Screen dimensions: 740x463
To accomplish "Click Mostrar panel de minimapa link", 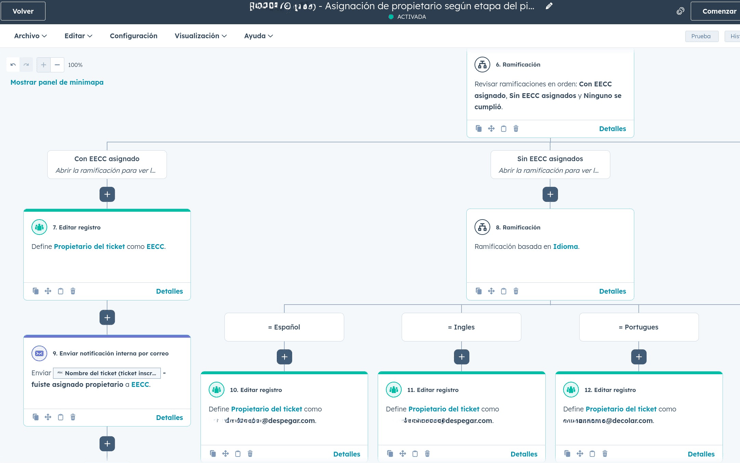I will [x=57, y=82].
